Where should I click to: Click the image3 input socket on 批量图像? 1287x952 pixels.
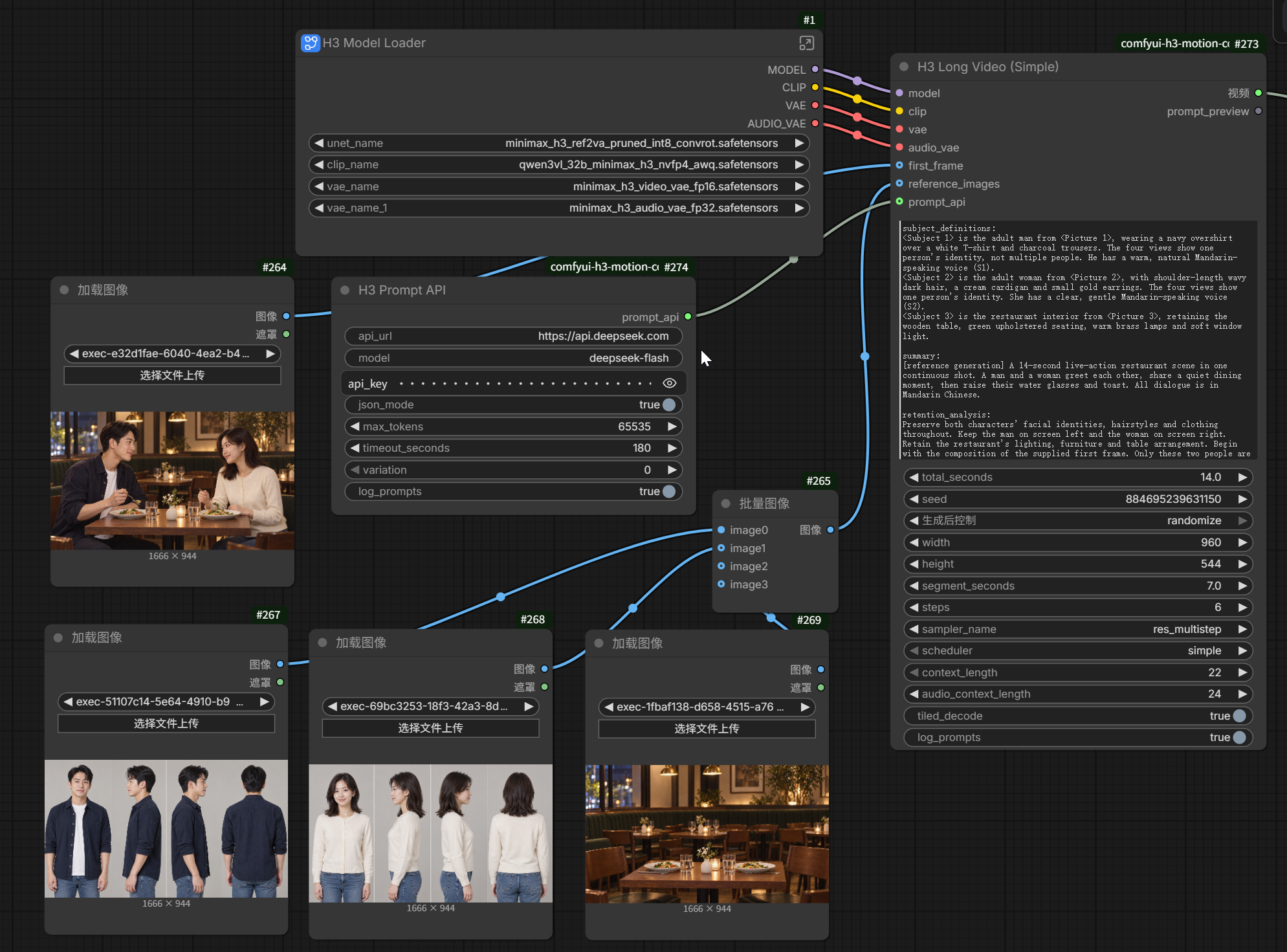(721, 584)
